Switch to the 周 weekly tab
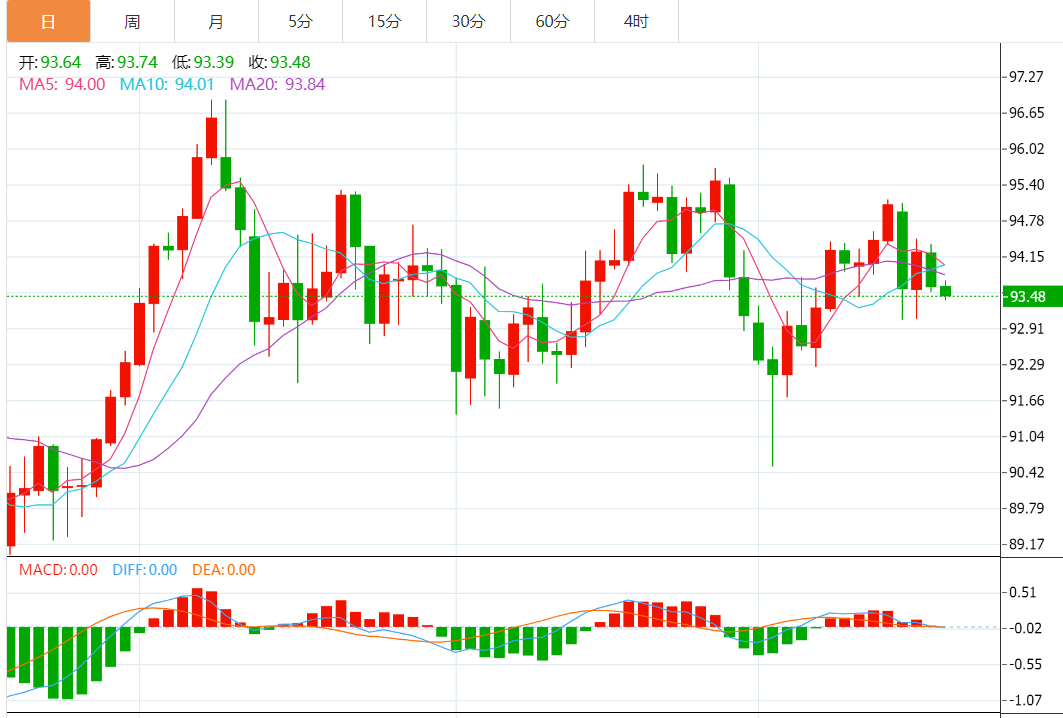Screen dimensions: 1063x718 point(132,22)
